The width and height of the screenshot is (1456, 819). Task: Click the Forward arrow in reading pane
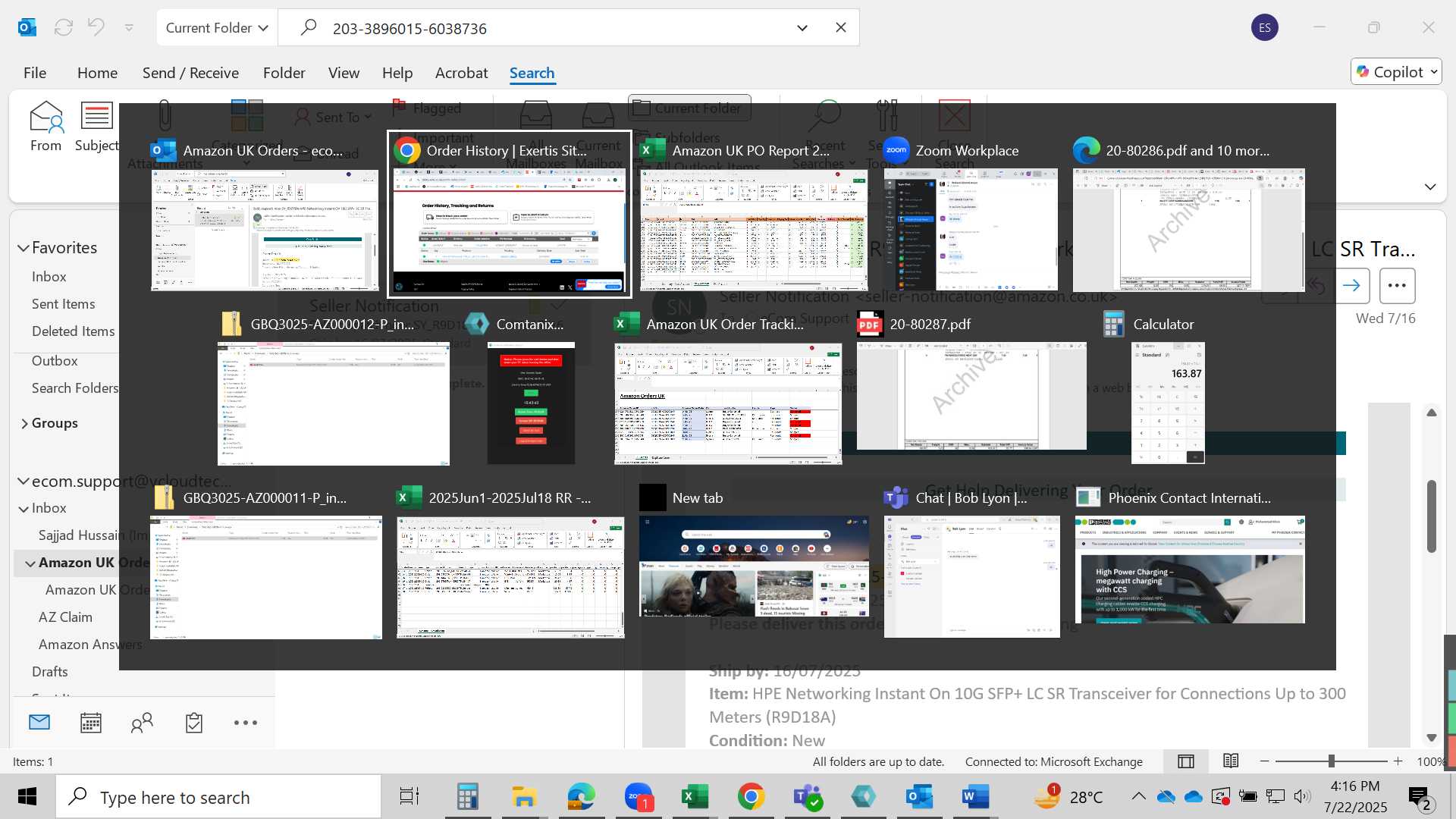coord(1351,286)
